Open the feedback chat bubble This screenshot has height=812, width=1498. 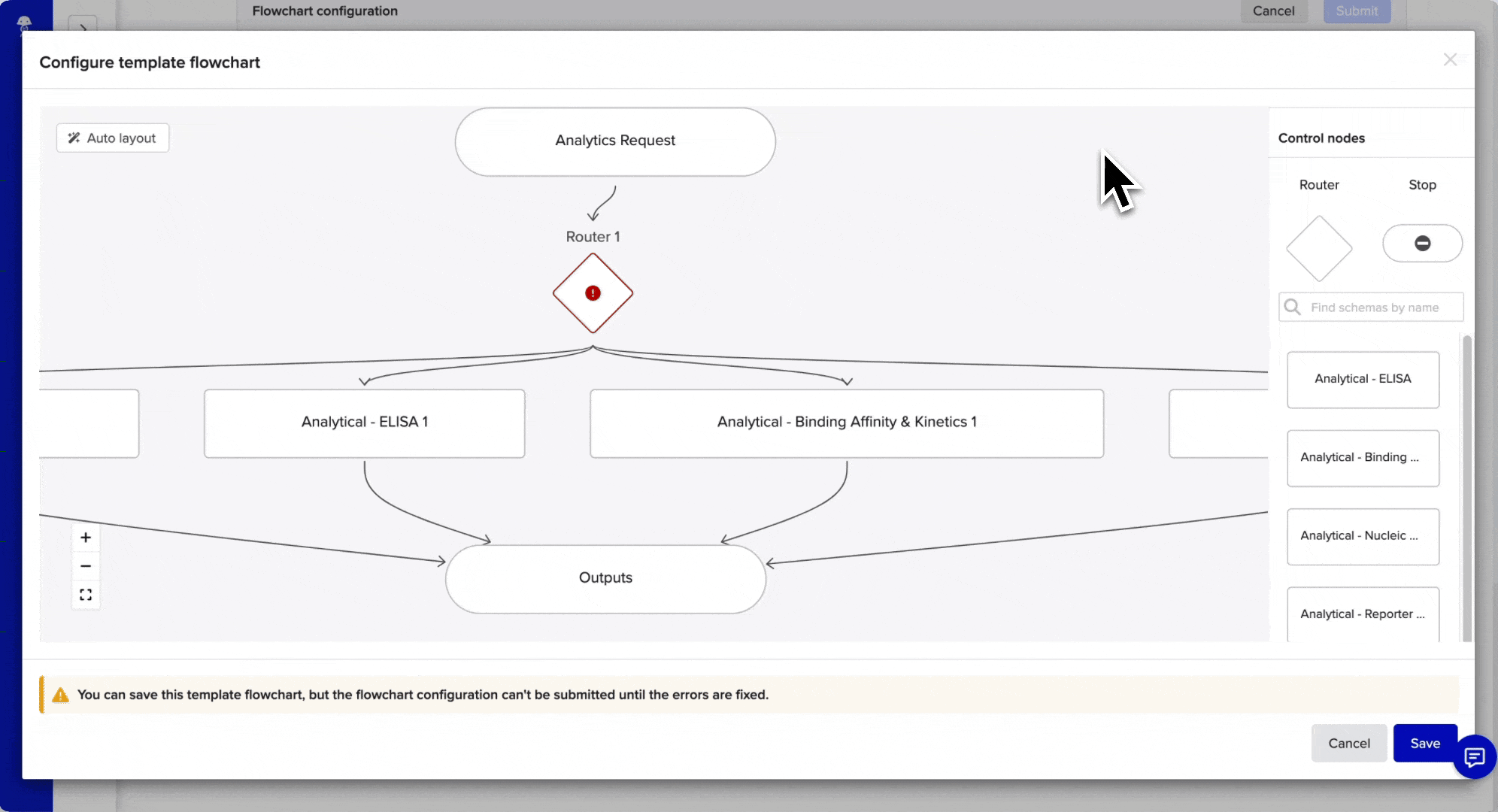[1475, 758]
